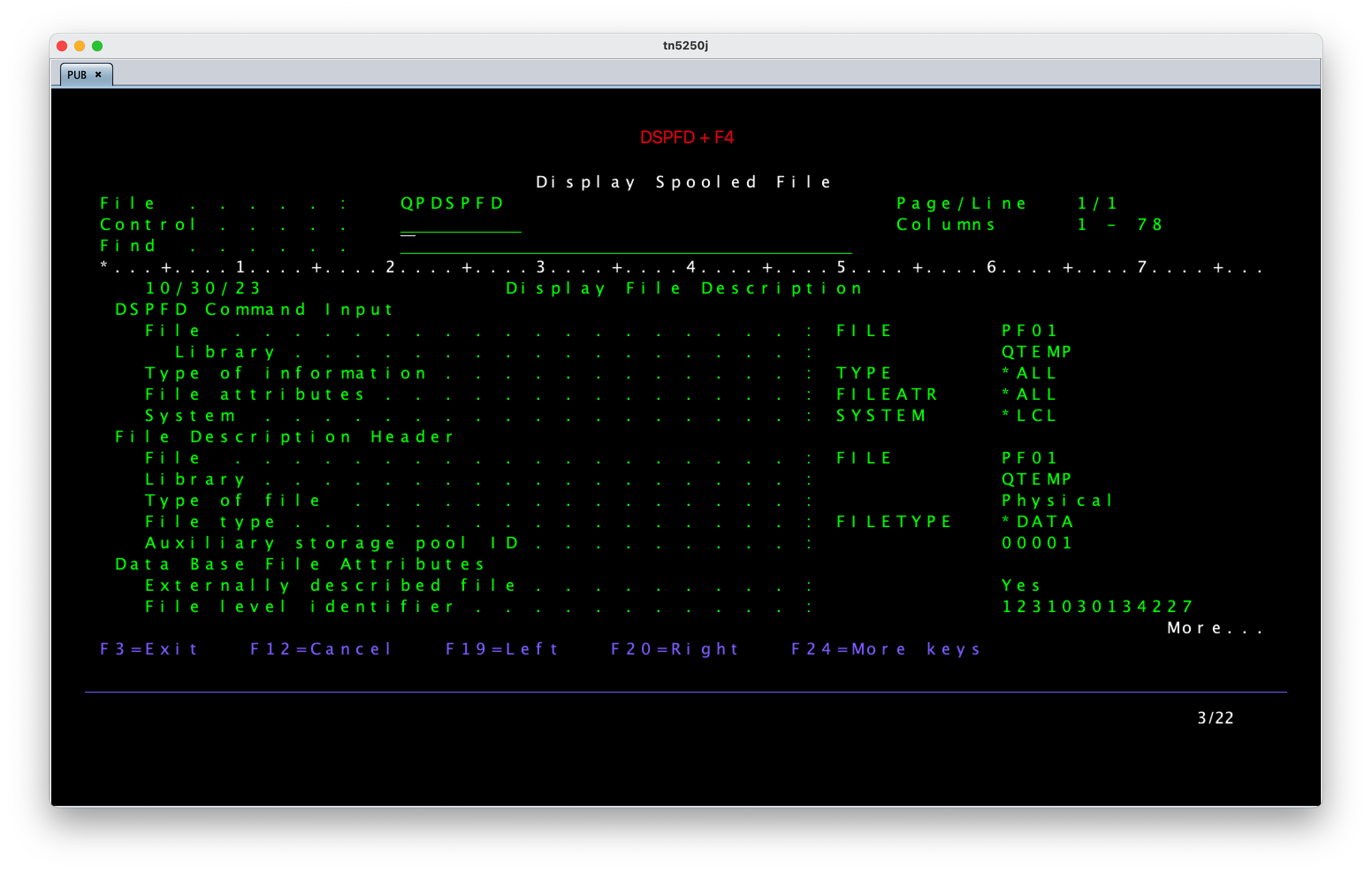Click the Control input field
Image resolution: width=1372 pixels, height=873 pixels.
pyautogui.click(x=461, y=225)
